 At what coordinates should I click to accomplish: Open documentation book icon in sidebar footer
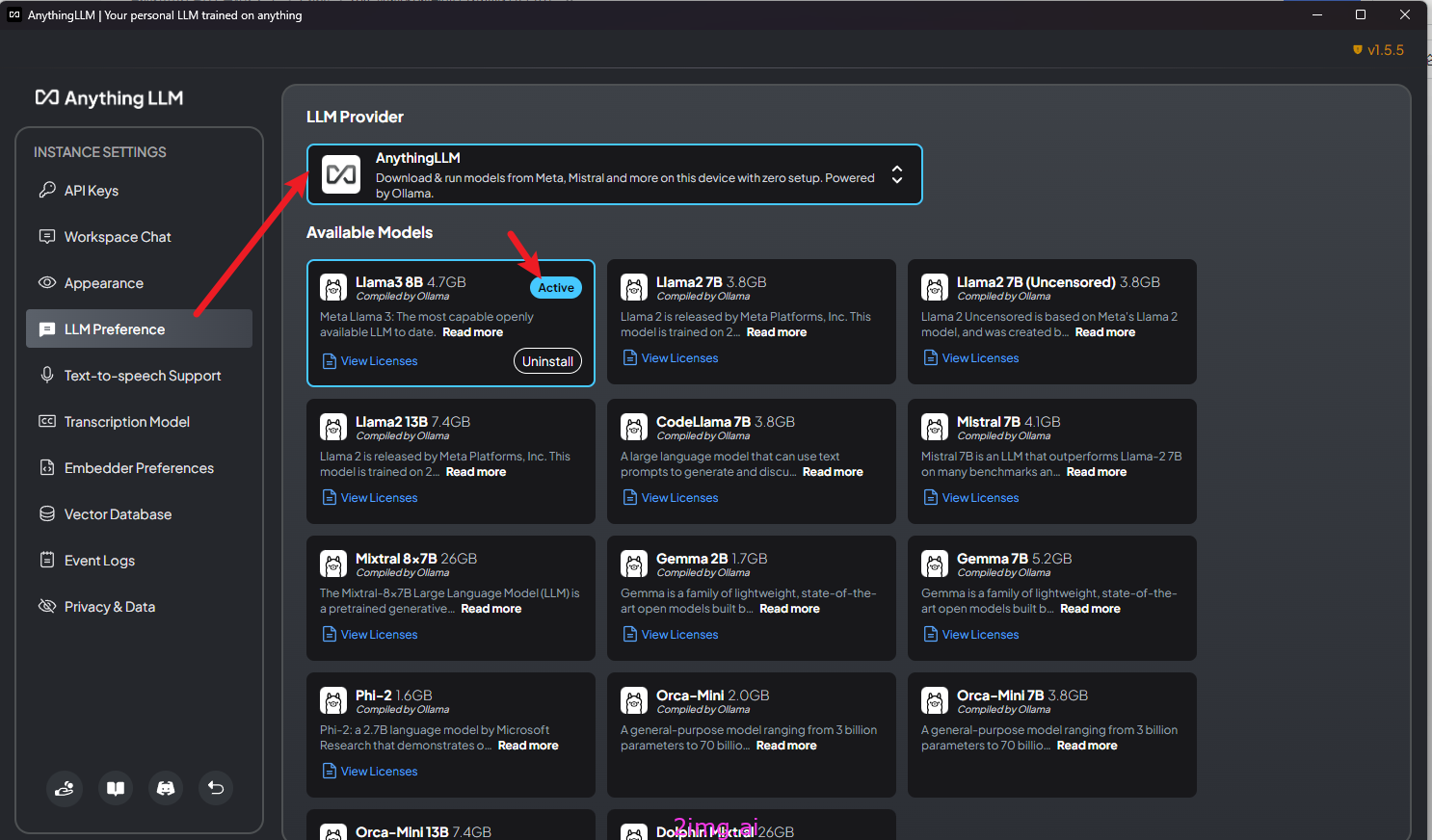pyautogui.click(x=116, y=788)
